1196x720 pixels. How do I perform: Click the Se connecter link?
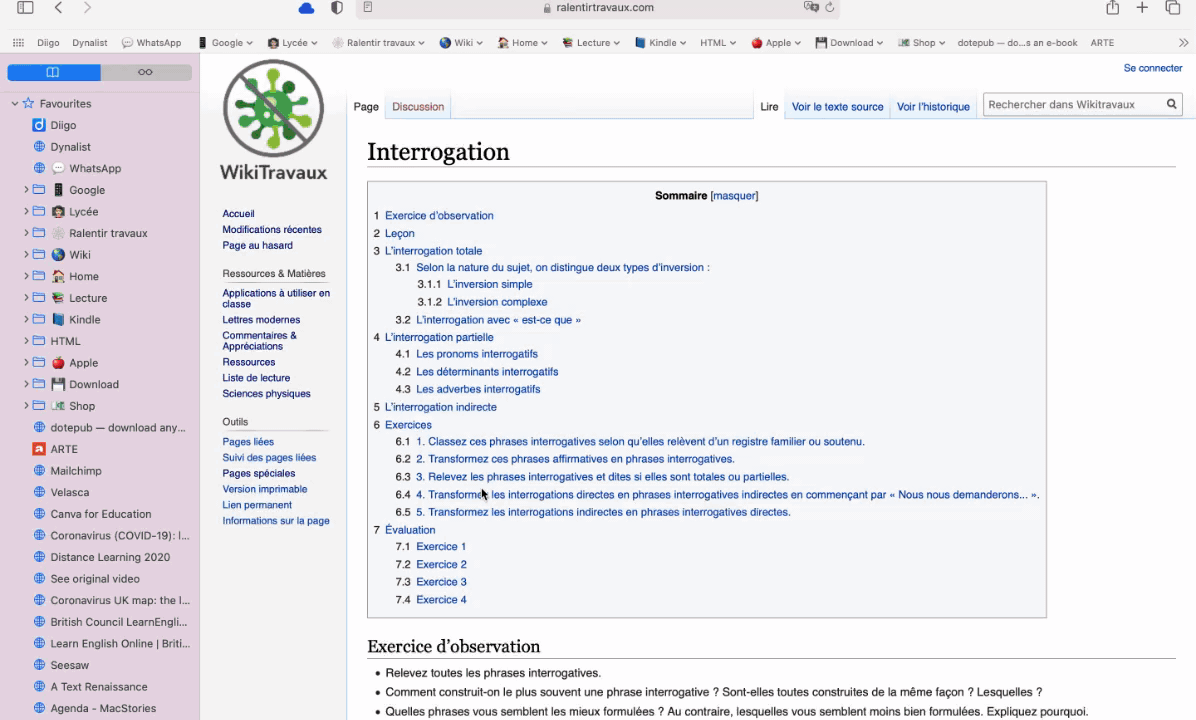(x=1153, y=68)
